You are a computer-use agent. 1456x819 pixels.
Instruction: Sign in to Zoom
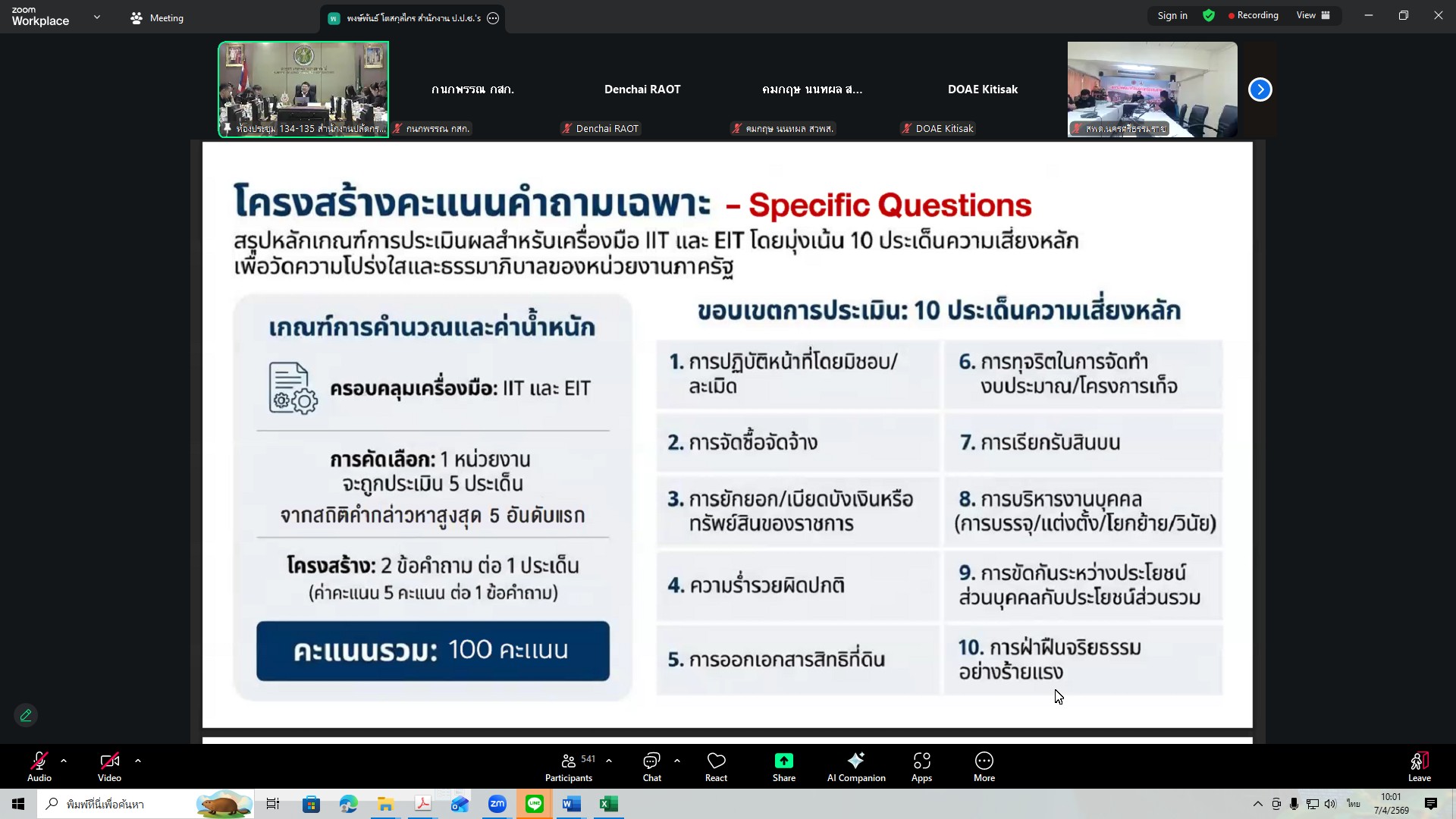pos(1172,15)
